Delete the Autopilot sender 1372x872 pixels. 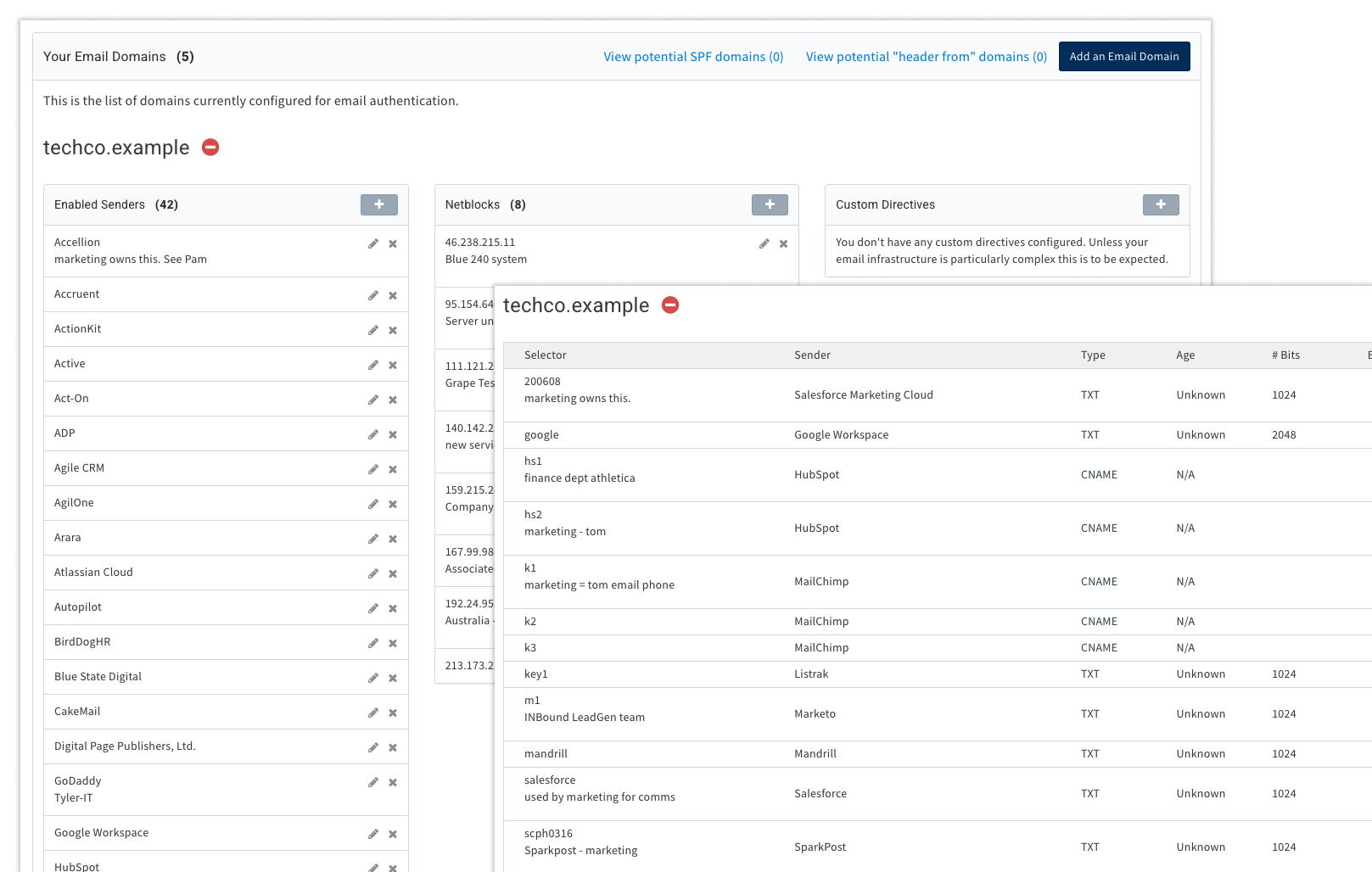393,608
